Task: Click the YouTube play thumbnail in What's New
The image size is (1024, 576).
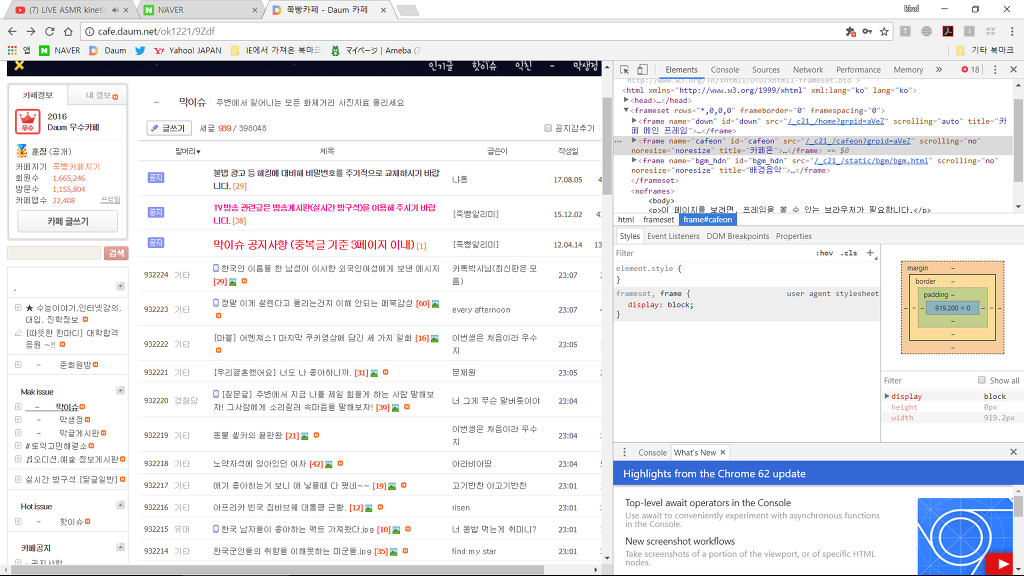Action: click(999, 564)
